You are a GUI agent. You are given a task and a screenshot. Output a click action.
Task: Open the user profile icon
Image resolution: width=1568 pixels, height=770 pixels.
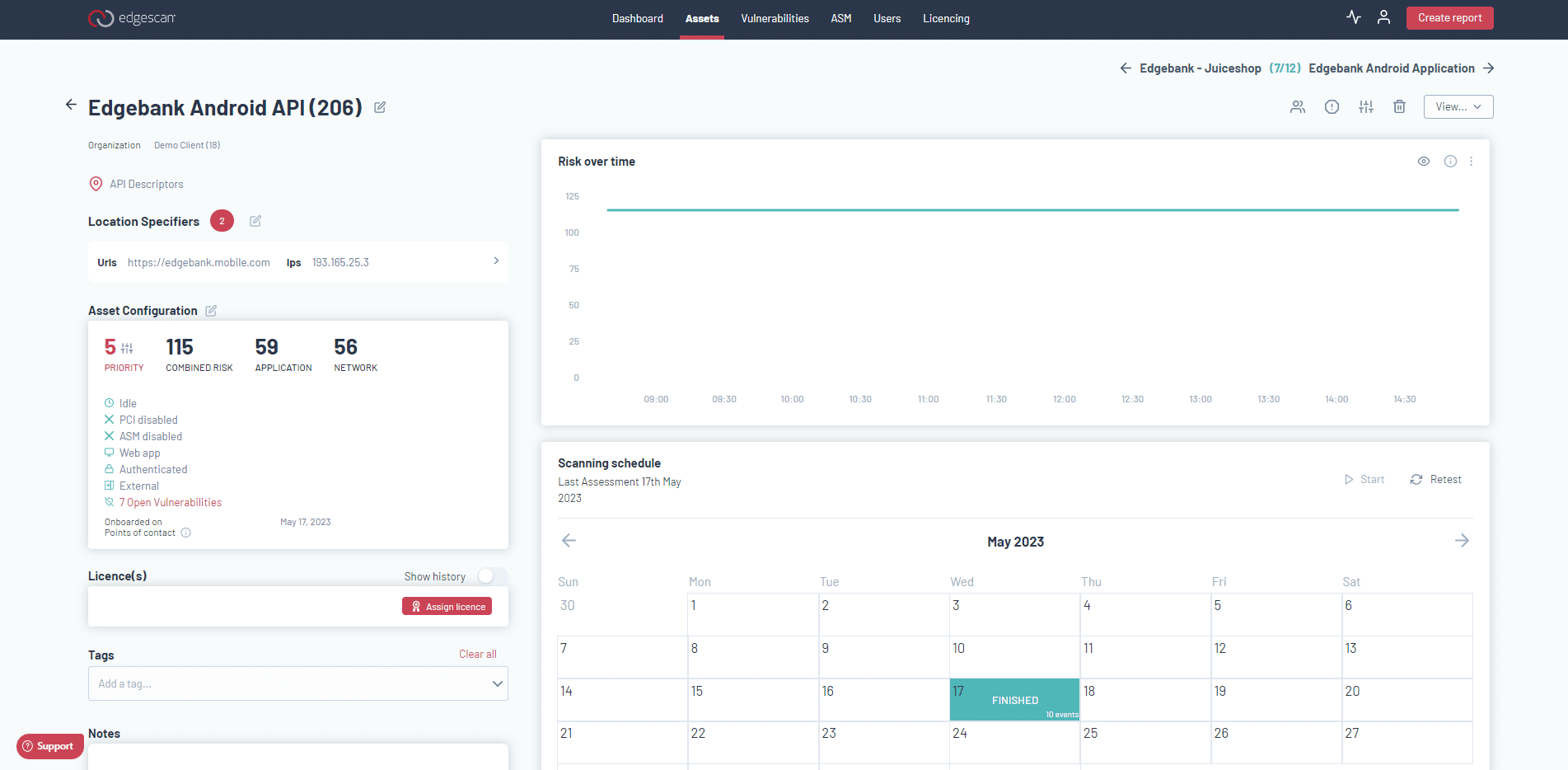tap(1384, 17)
